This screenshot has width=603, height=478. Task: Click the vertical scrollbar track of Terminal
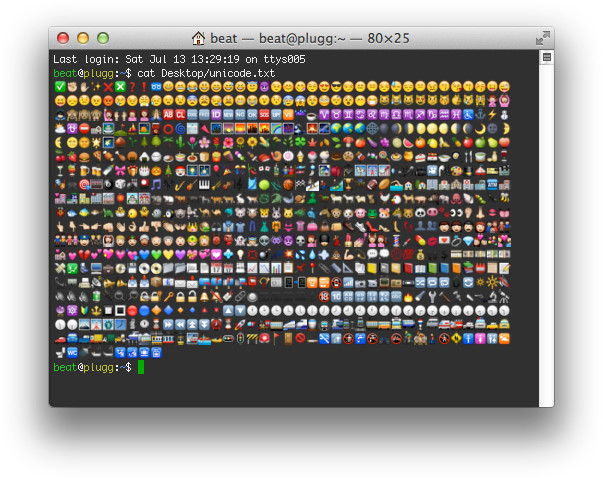546,235
